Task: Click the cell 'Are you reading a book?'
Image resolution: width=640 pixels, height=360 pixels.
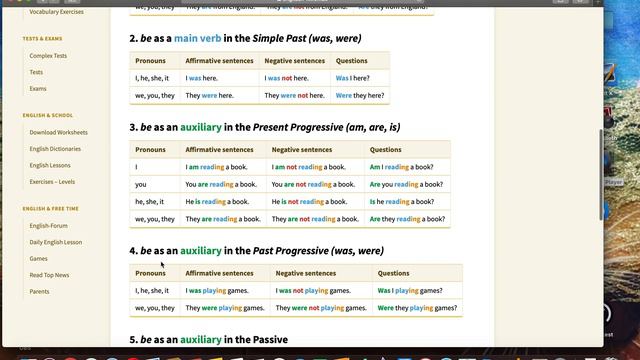Action: (407, 184)
